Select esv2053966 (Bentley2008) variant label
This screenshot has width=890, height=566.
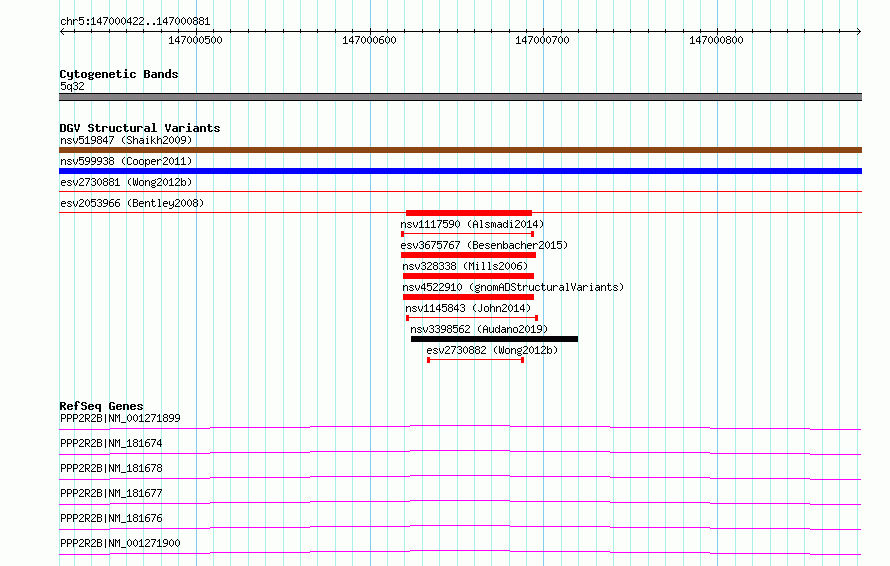pyautogui.click(x=132, y=203)
